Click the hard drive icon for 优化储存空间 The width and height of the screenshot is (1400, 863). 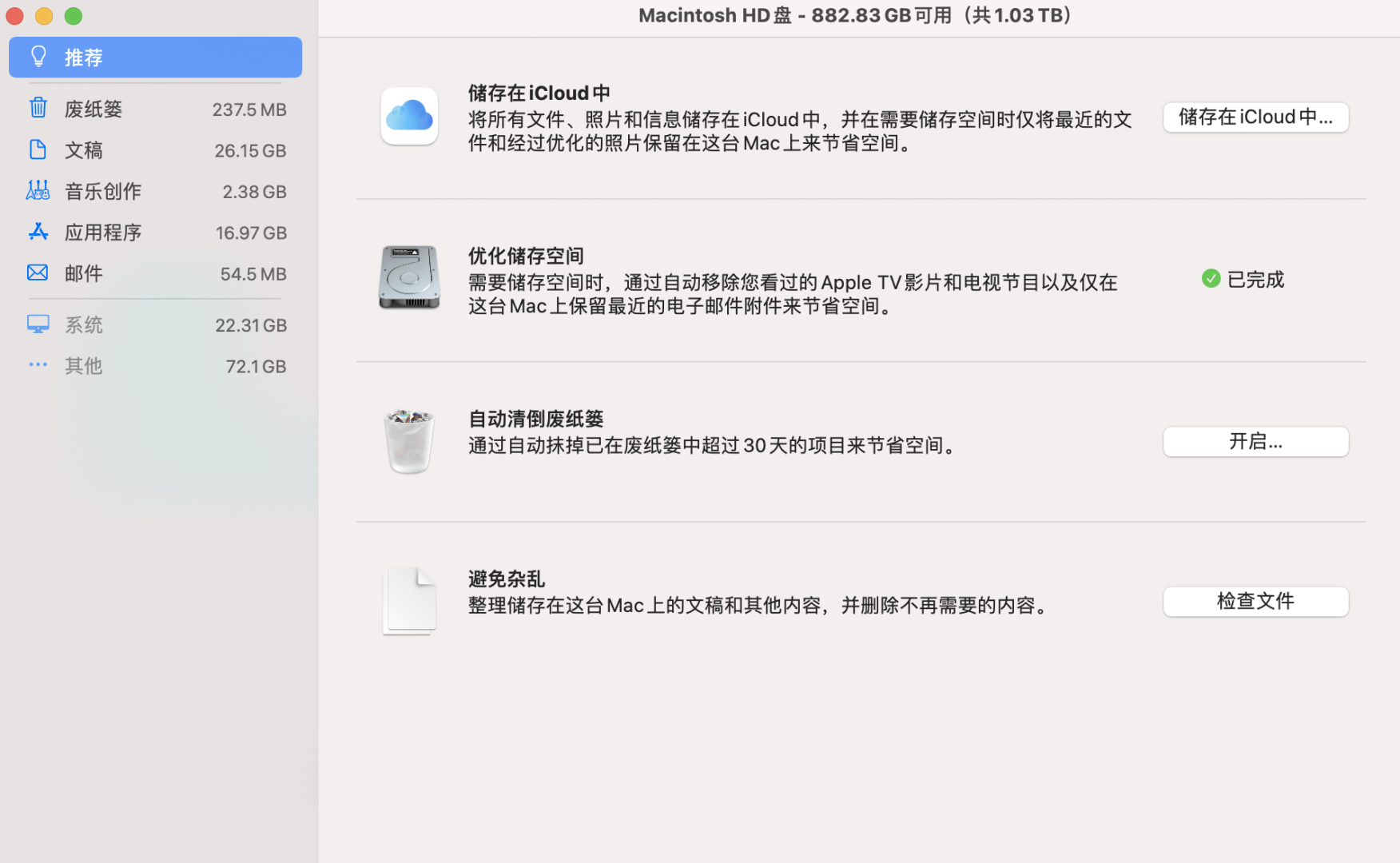(409, 277)
